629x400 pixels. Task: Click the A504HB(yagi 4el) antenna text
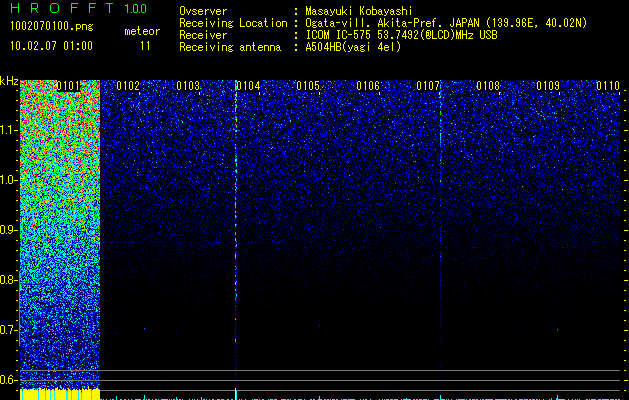[353, 47]
